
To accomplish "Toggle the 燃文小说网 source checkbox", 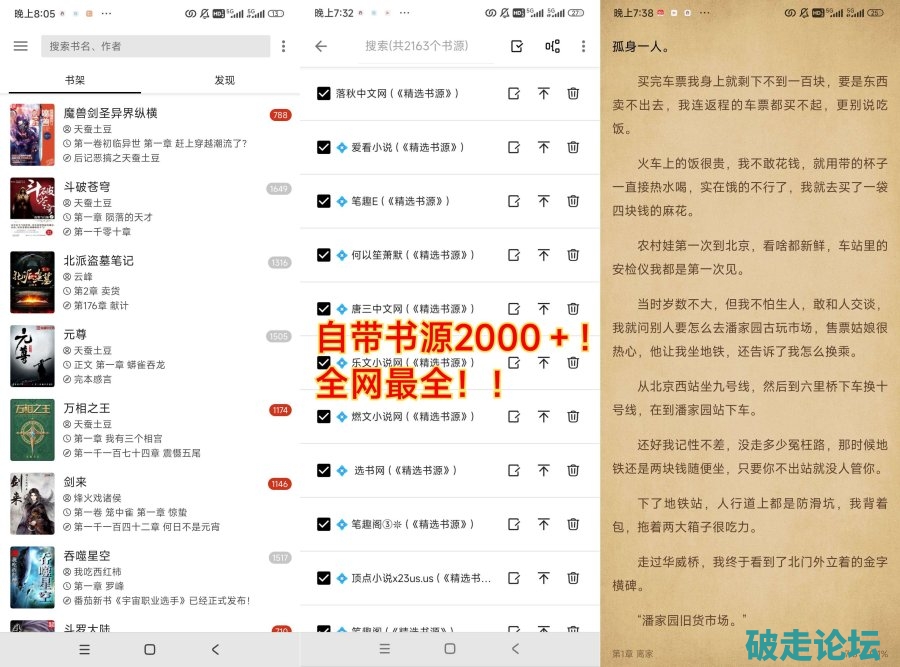I will coord(323,416).
